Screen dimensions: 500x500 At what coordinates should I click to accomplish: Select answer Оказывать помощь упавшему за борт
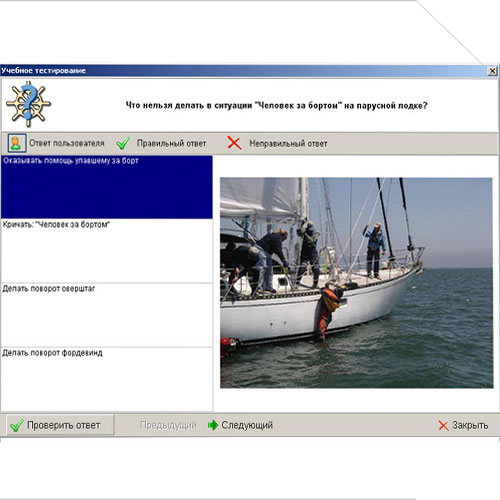pyautogui.click(x=107, y=187)
